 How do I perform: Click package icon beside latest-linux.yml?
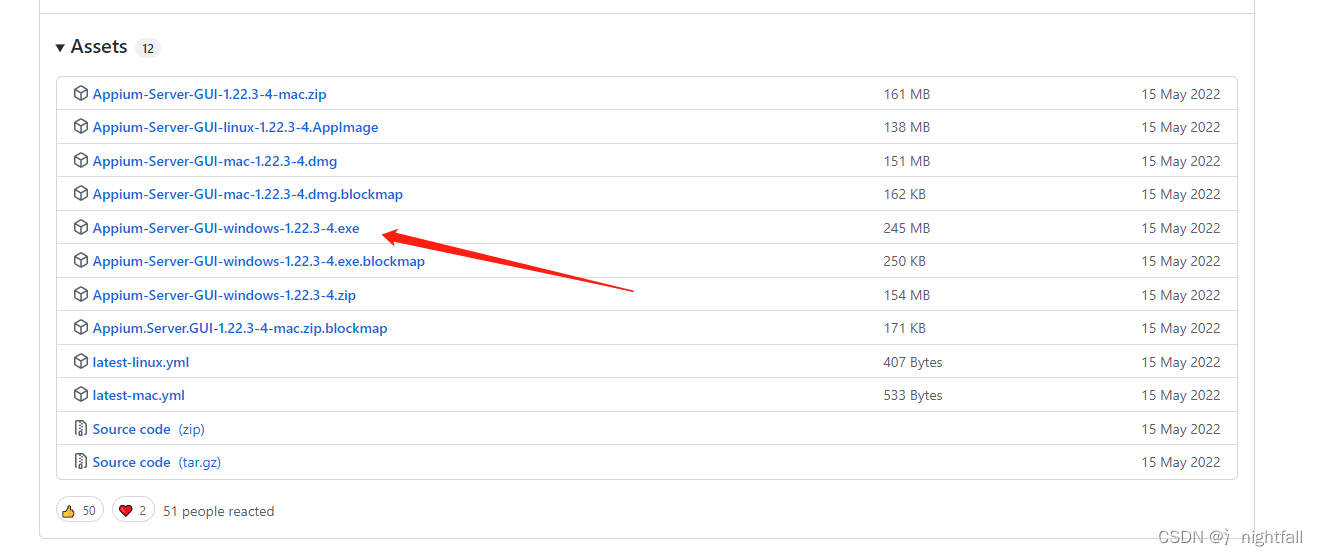tap(81, 361)
